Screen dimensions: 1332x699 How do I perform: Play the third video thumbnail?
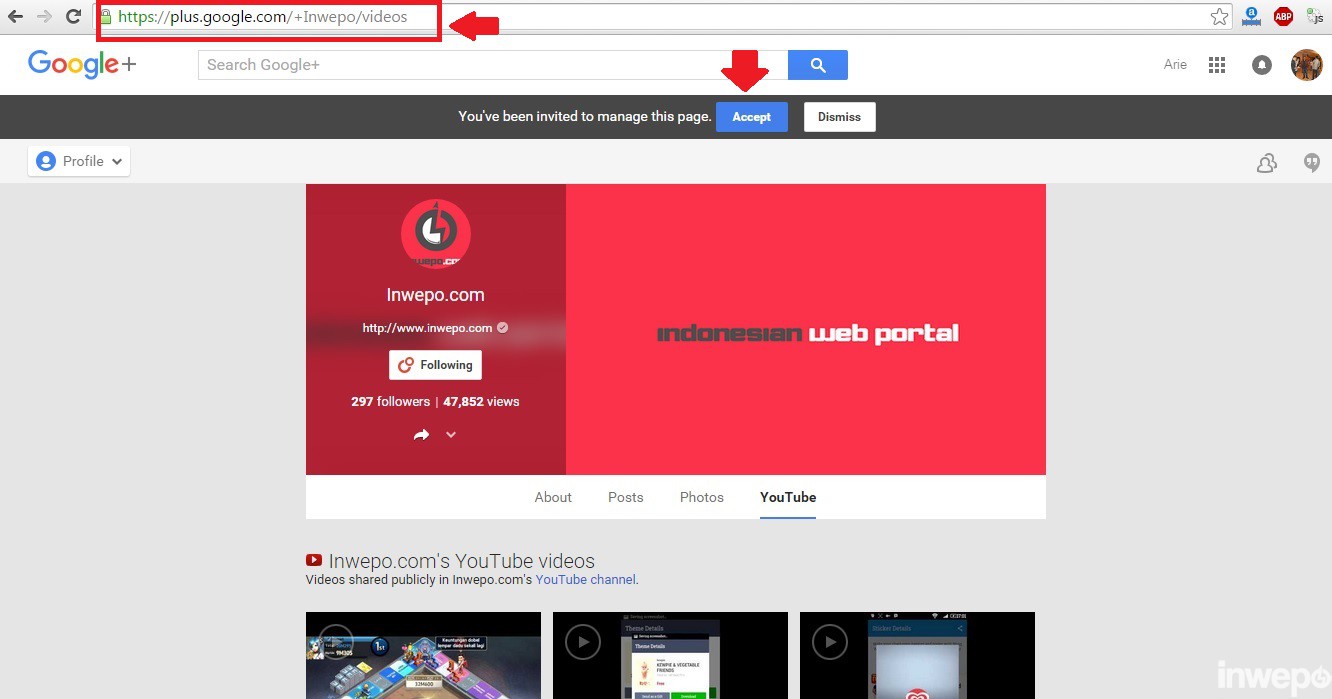(917, 656)
